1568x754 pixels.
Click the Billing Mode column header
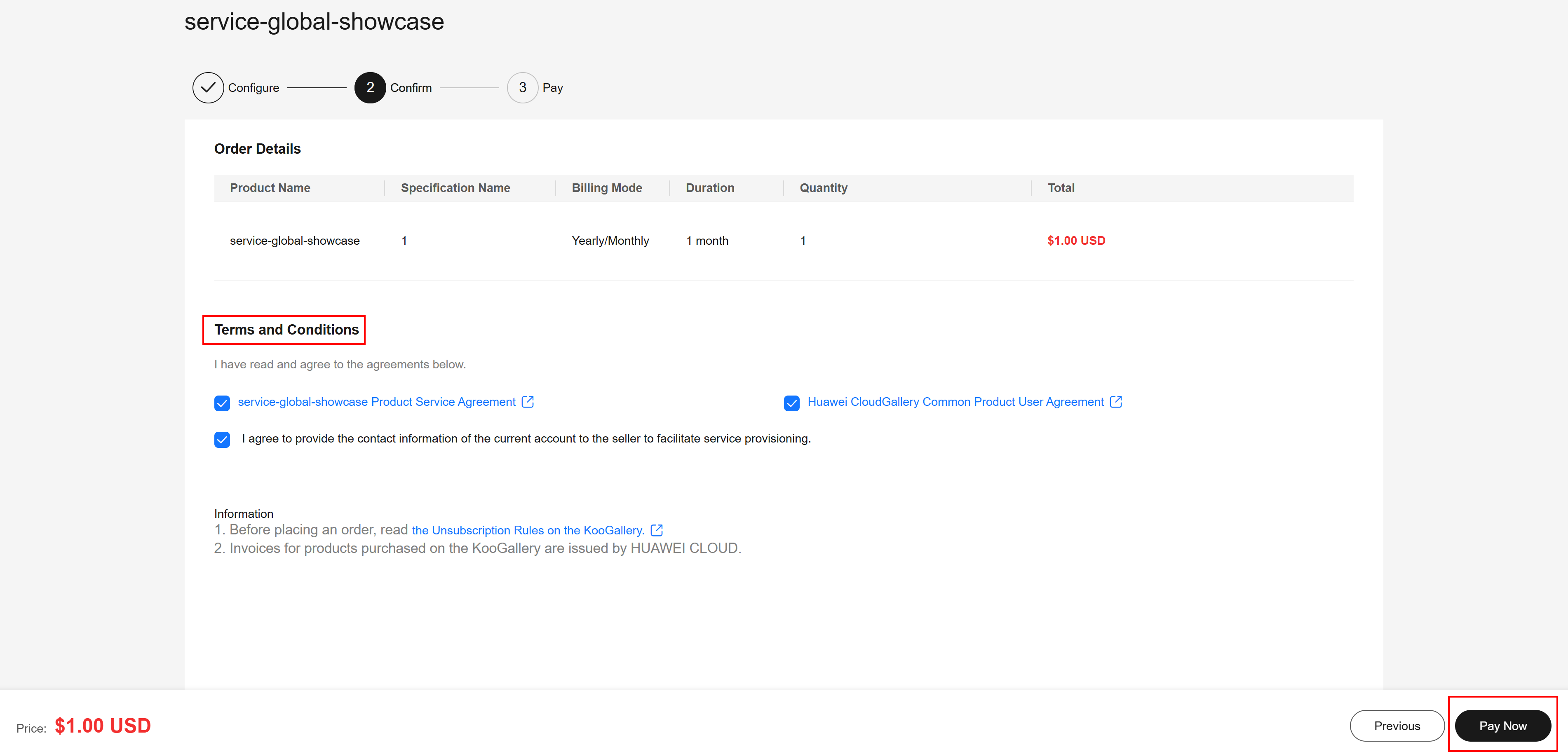coord(607,188)
